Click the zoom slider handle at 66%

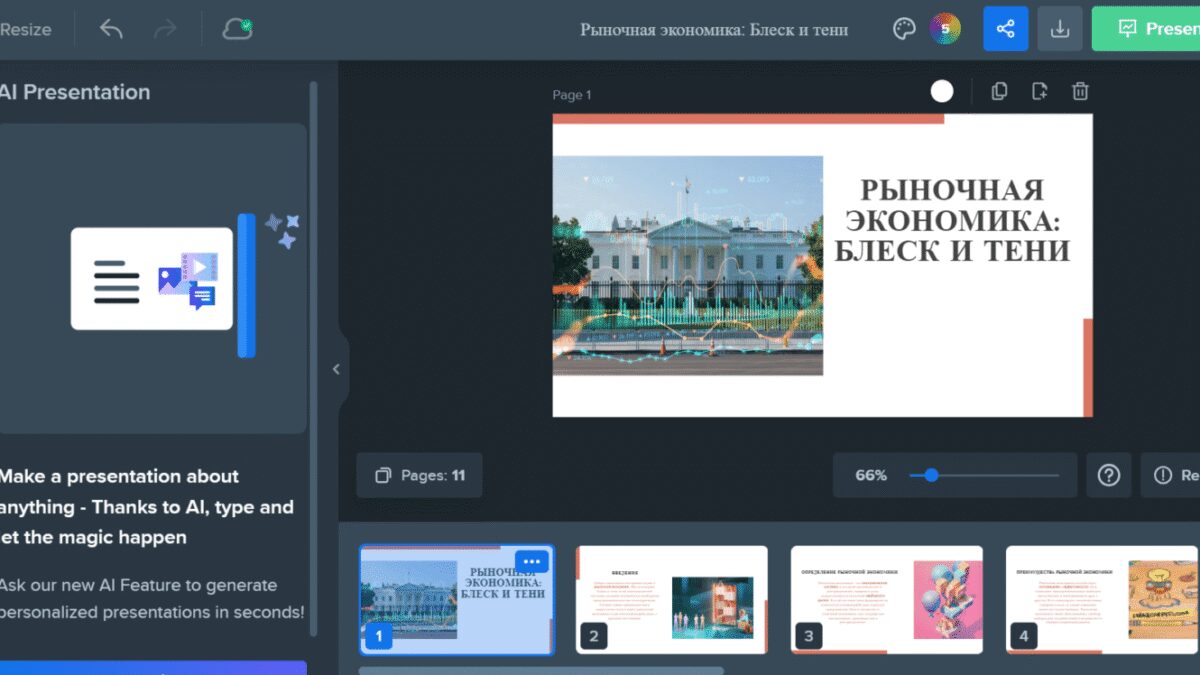[931, 476]
